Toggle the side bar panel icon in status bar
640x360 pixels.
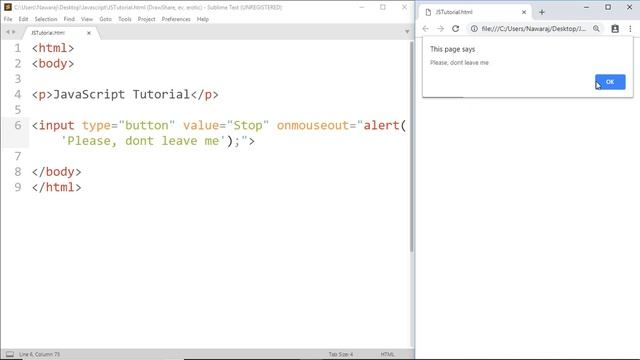[x=10, y=354]
